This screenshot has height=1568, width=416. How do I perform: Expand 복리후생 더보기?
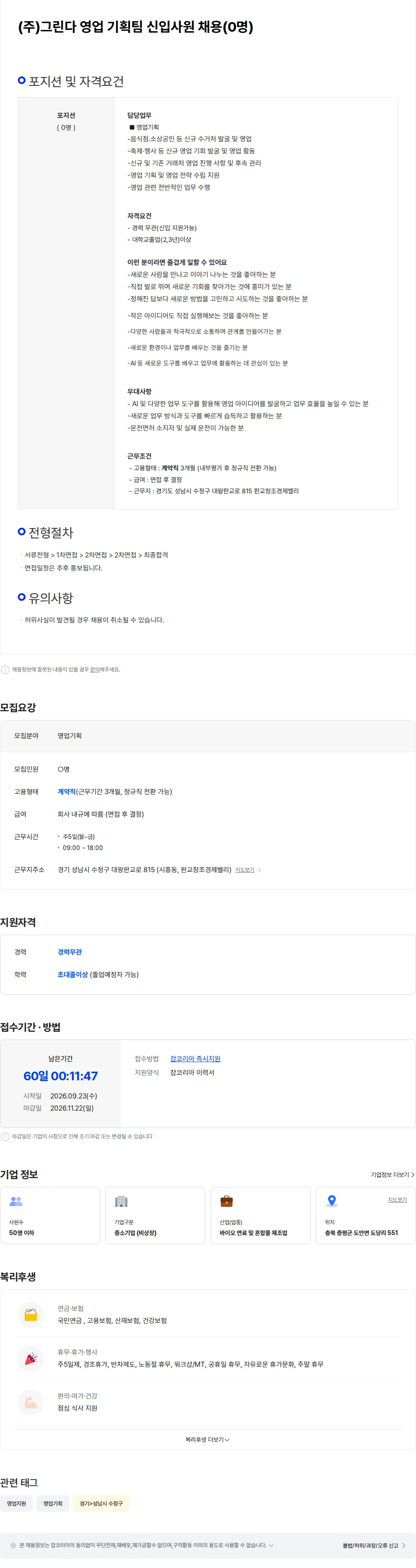pos(208,1440)
